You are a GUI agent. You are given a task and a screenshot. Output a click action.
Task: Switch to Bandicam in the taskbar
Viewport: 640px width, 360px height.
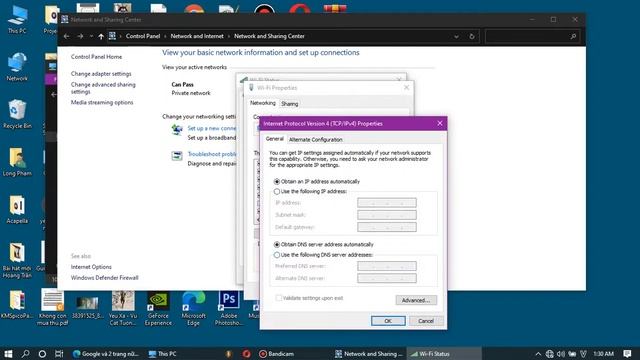pos(278,353)
